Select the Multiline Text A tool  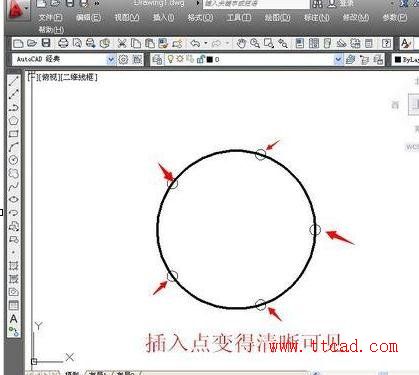pyautogui.click(x=14, y=319)
